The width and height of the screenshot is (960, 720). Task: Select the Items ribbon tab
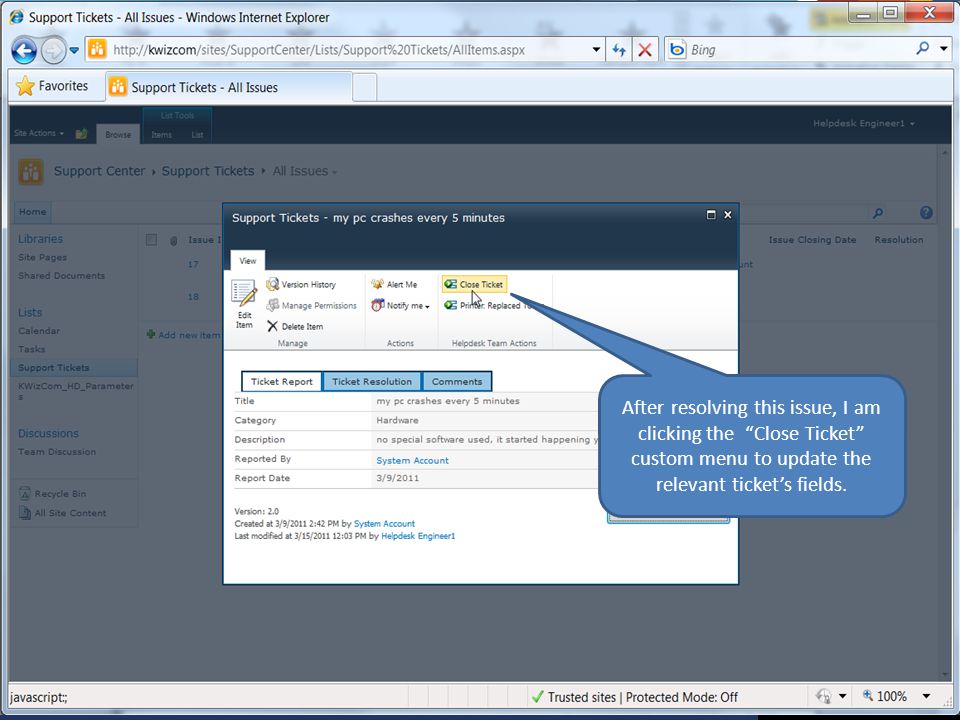tap(162, 135)
